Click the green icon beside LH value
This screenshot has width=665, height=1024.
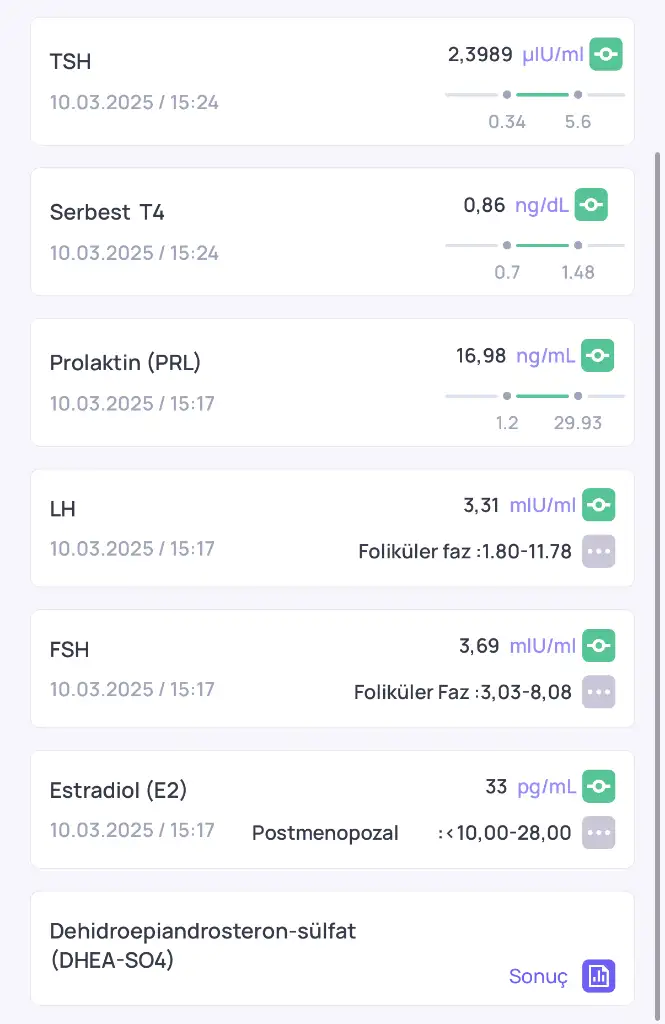pyautogui.click(x=599, y=505)
